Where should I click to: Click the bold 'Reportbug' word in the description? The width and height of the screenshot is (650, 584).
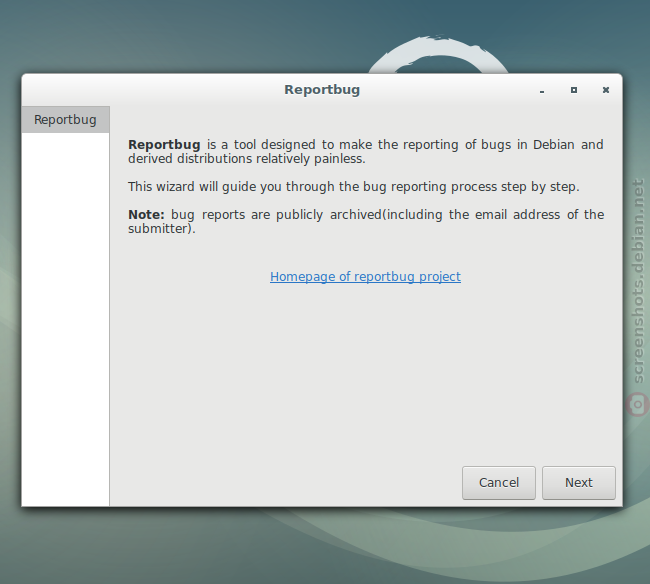(x=164, y=145)
